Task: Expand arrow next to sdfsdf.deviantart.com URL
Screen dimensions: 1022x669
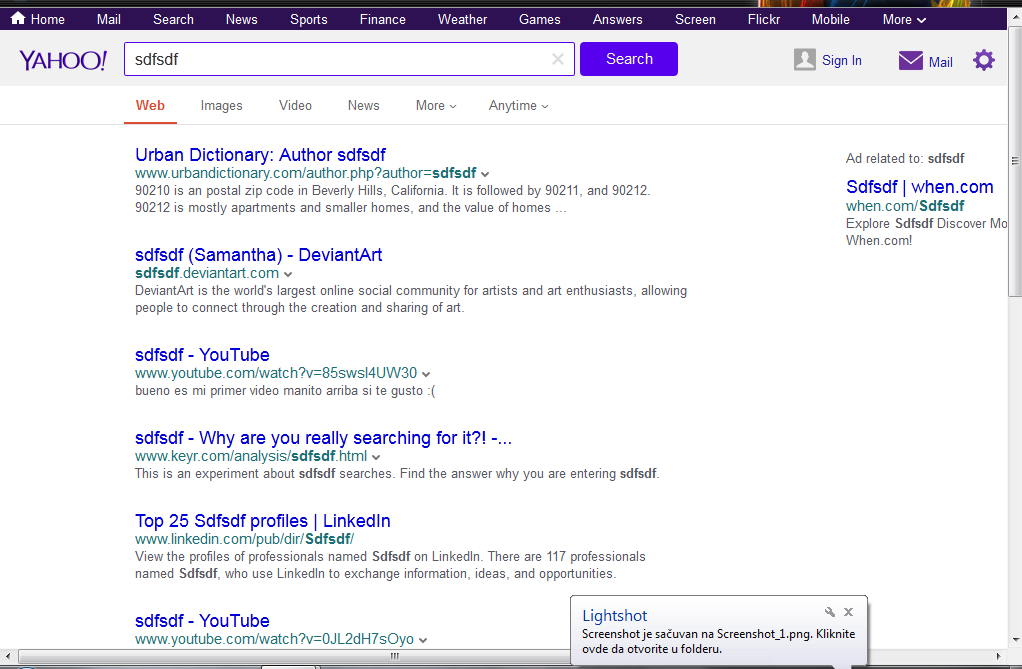Action: click(288, 274)
